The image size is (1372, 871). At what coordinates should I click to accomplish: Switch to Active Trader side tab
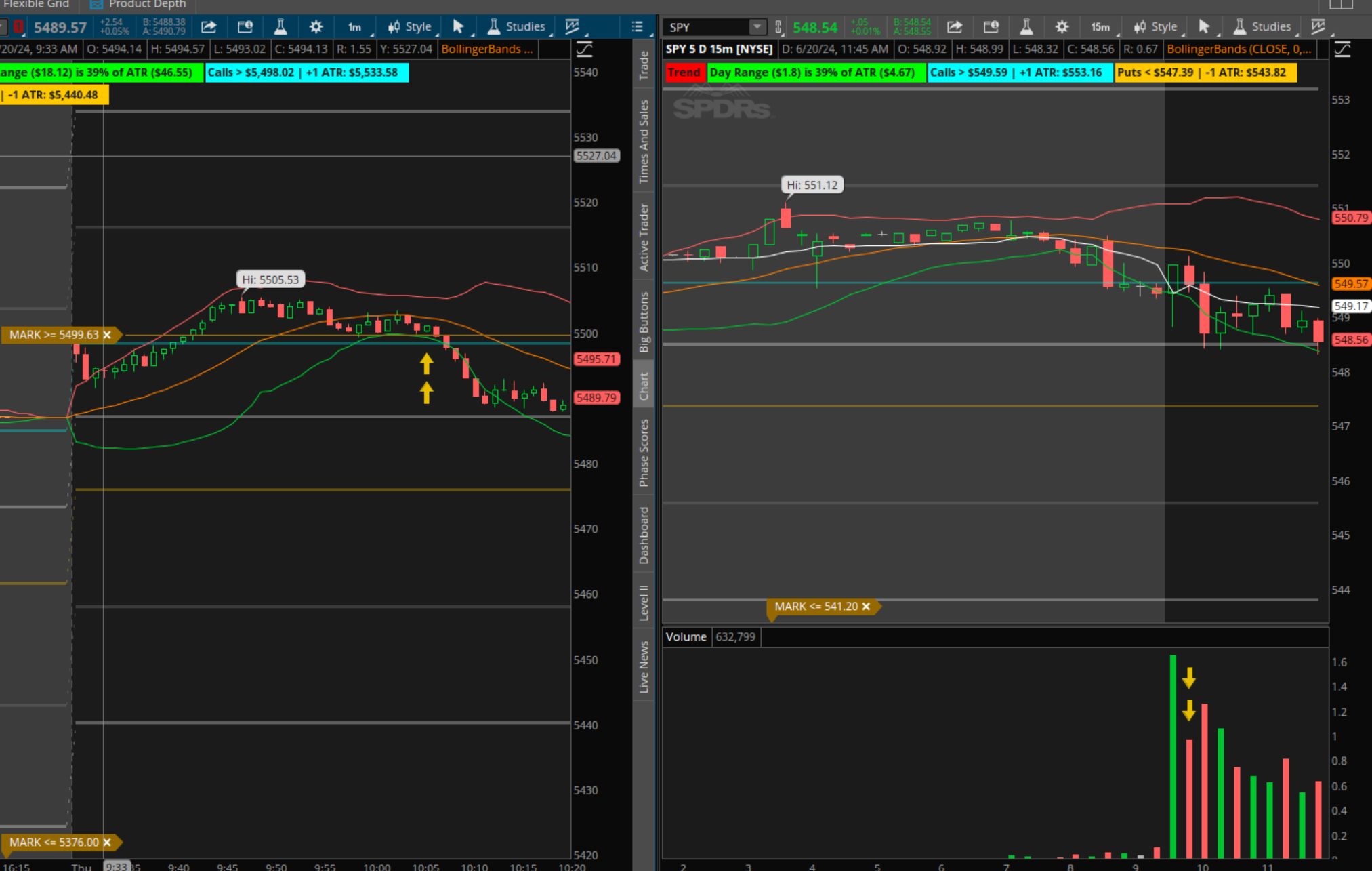[644, 237]
